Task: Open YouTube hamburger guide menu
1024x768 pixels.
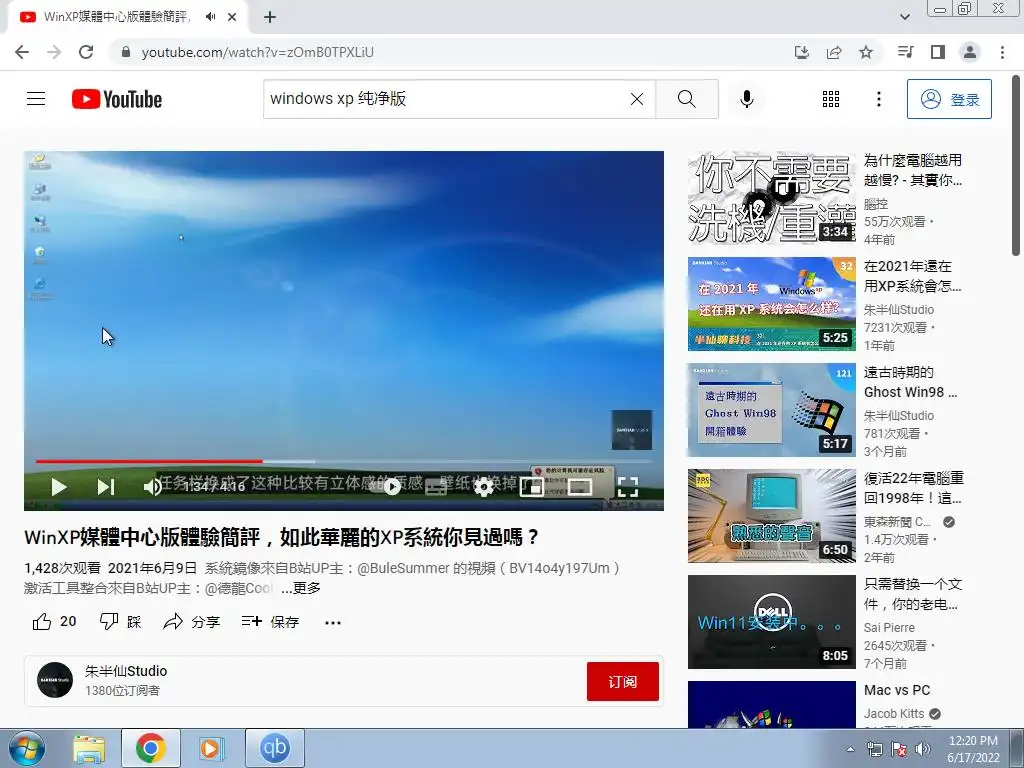Action: coord(36,99)
